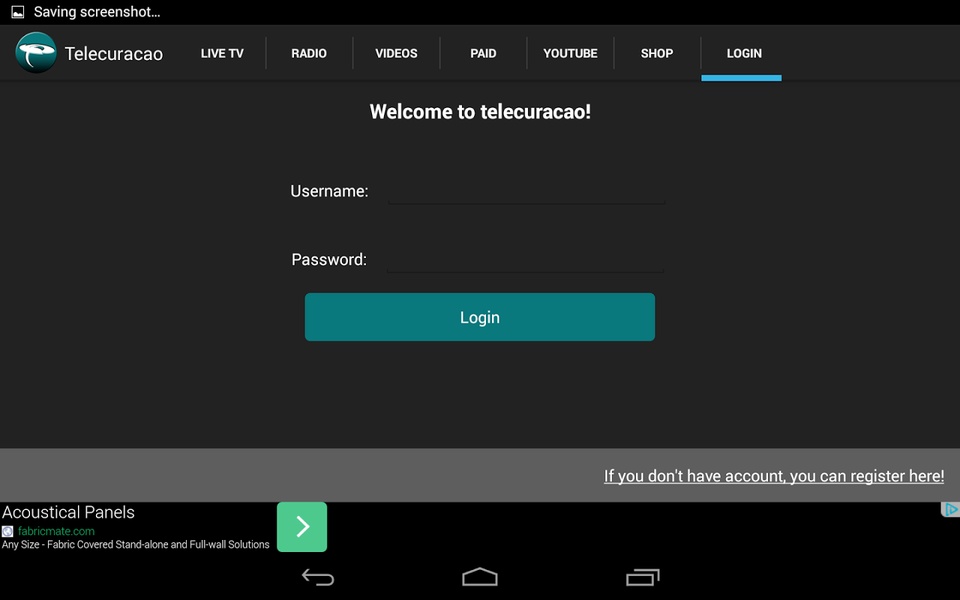
Task: Open the fabricmate.com ad link
Action: [x=56, y=531]
